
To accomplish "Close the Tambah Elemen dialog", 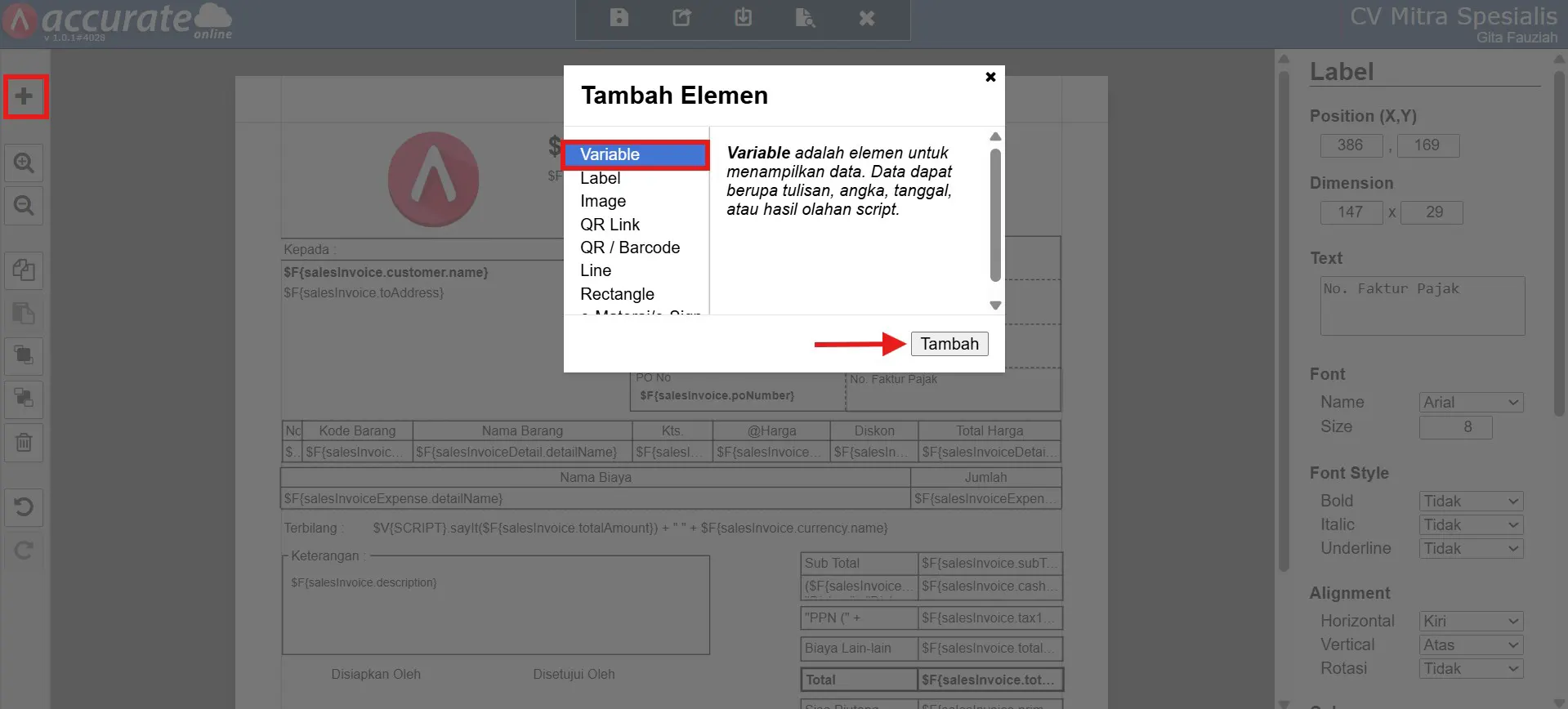I will click(990, 77).
